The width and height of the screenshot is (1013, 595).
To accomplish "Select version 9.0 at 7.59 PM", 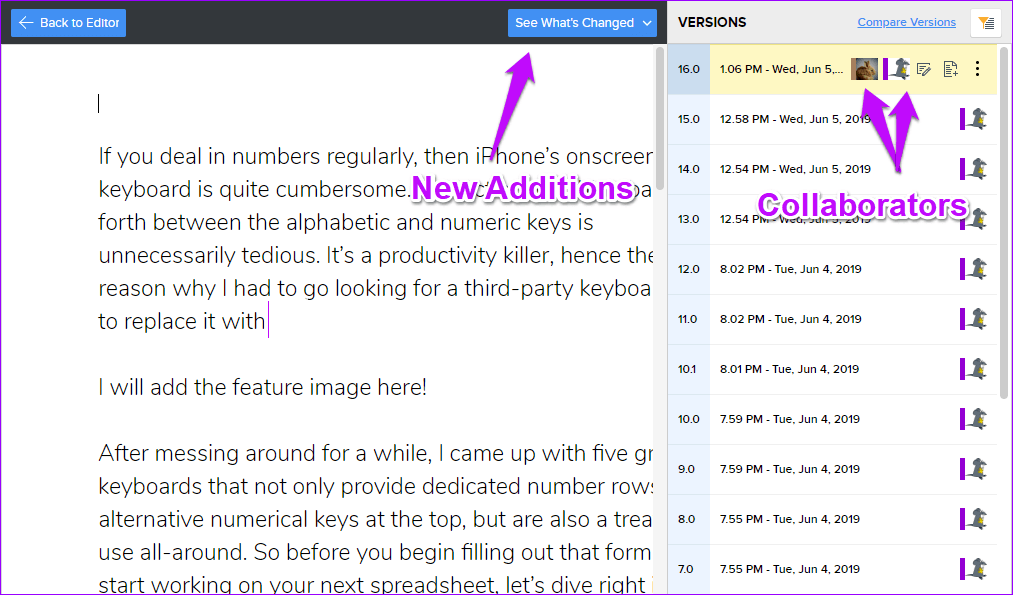I will tap(832, 469).
